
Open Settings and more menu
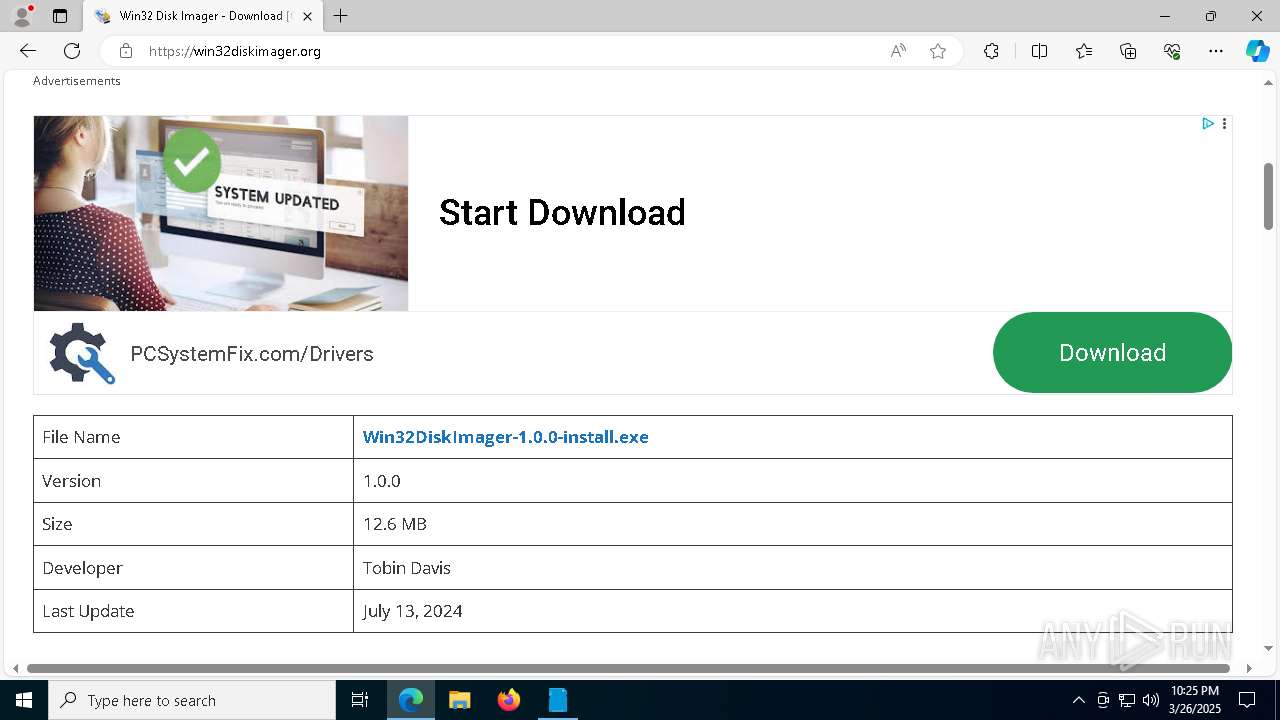[x=1216, y=51]
